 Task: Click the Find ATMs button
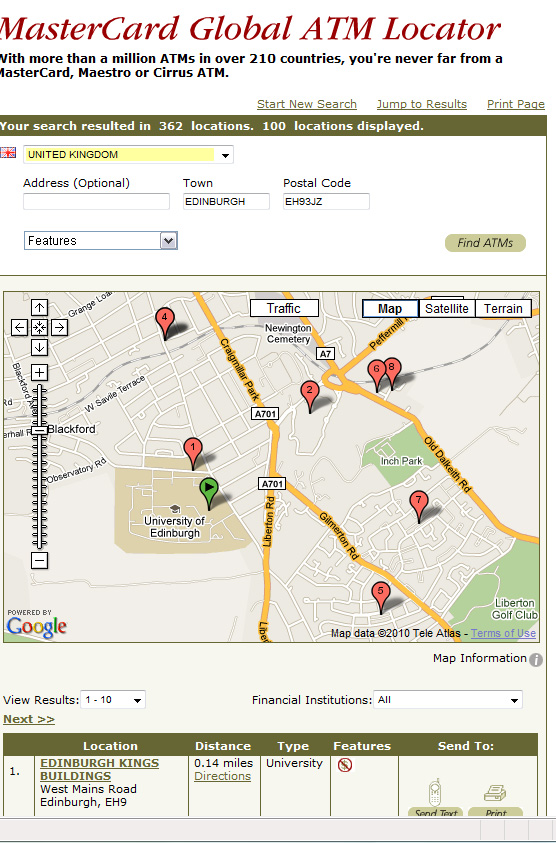pyautogui.click(x=485, y=243)
